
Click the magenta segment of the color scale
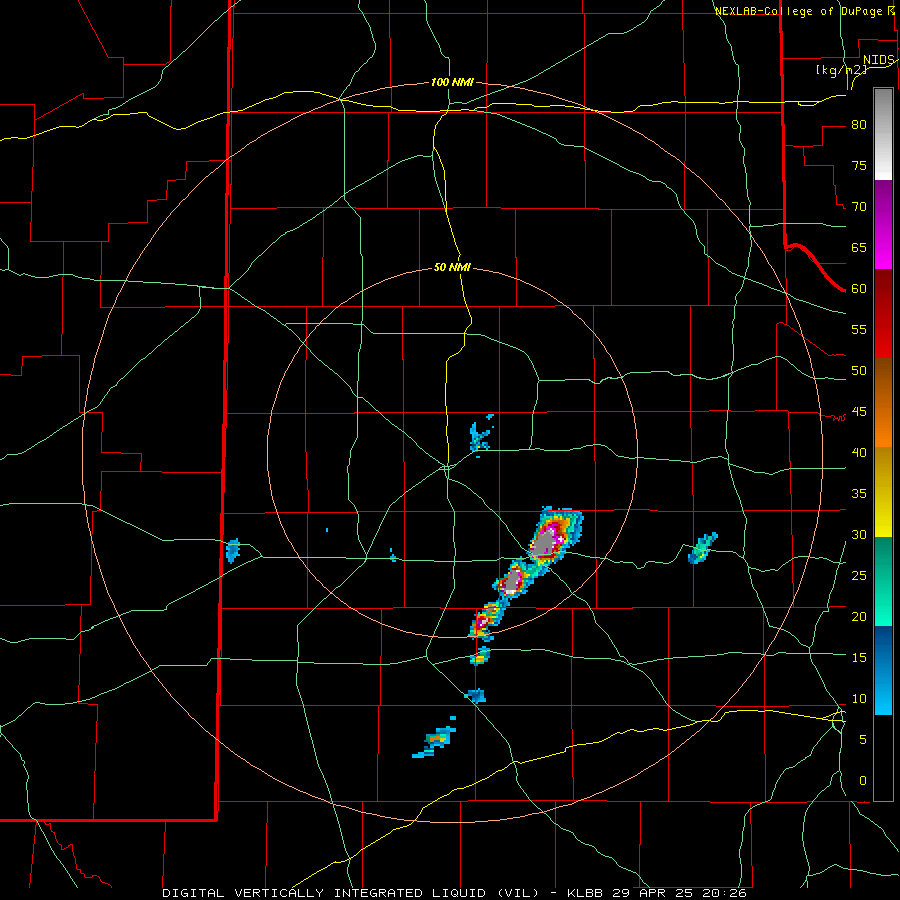pos(883,224)
